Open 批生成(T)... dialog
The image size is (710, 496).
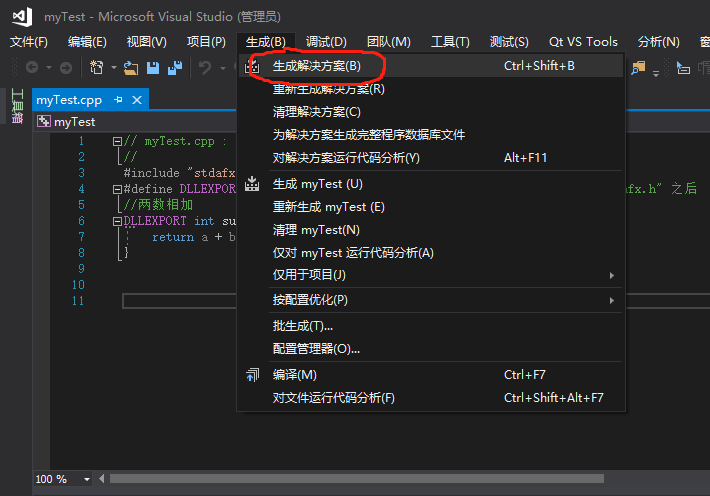431,326
